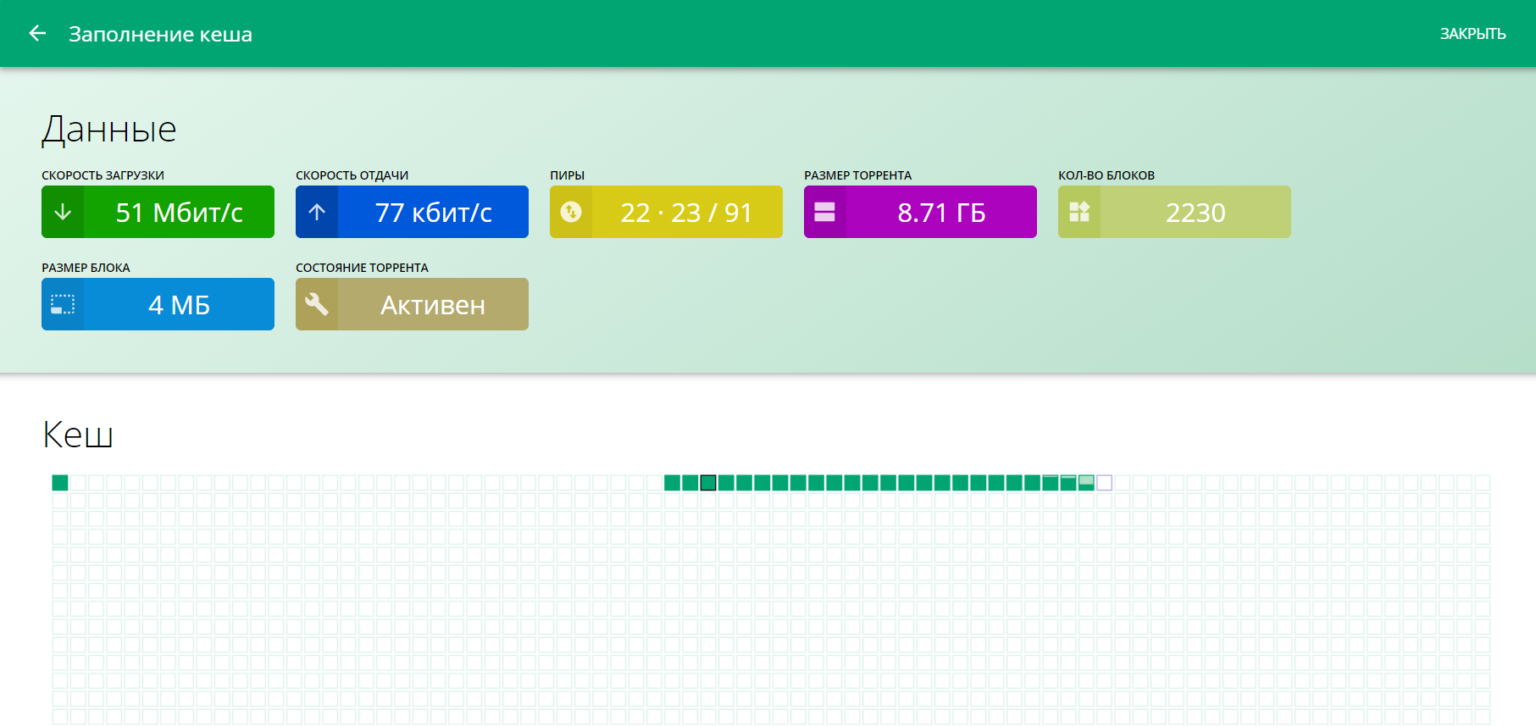Click the Данные heading

point(109,129)
